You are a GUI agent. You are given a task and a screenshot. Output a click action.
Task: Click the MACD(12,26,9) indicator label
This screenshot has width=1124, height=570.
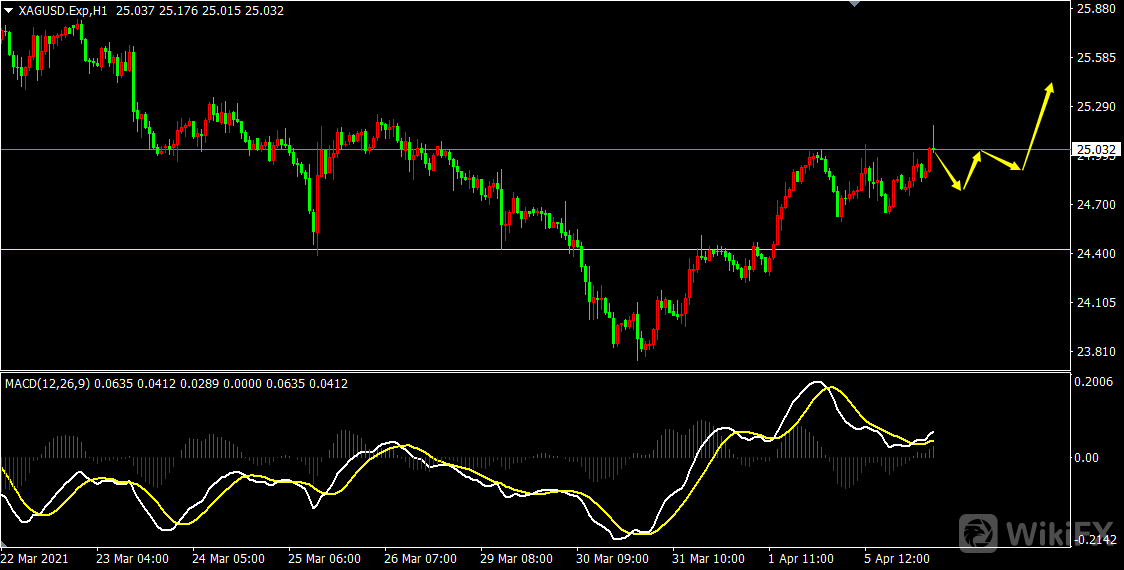(x=48, y=383)
